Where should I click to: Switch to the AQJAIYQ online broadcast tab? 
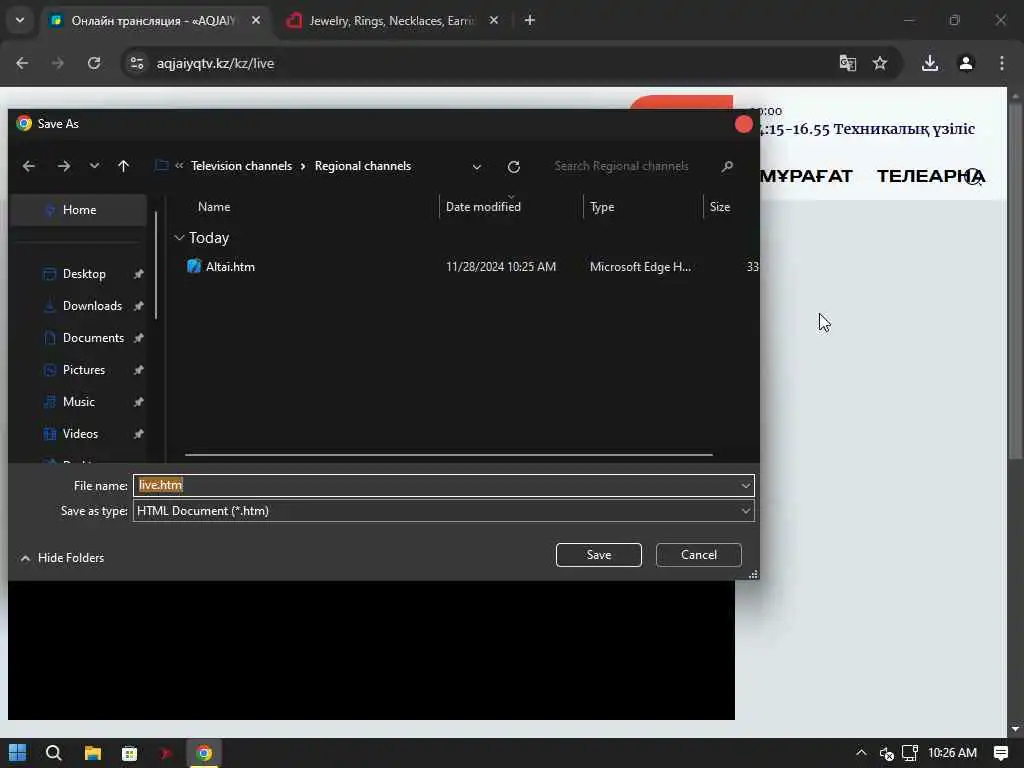[x=155, y=21]
